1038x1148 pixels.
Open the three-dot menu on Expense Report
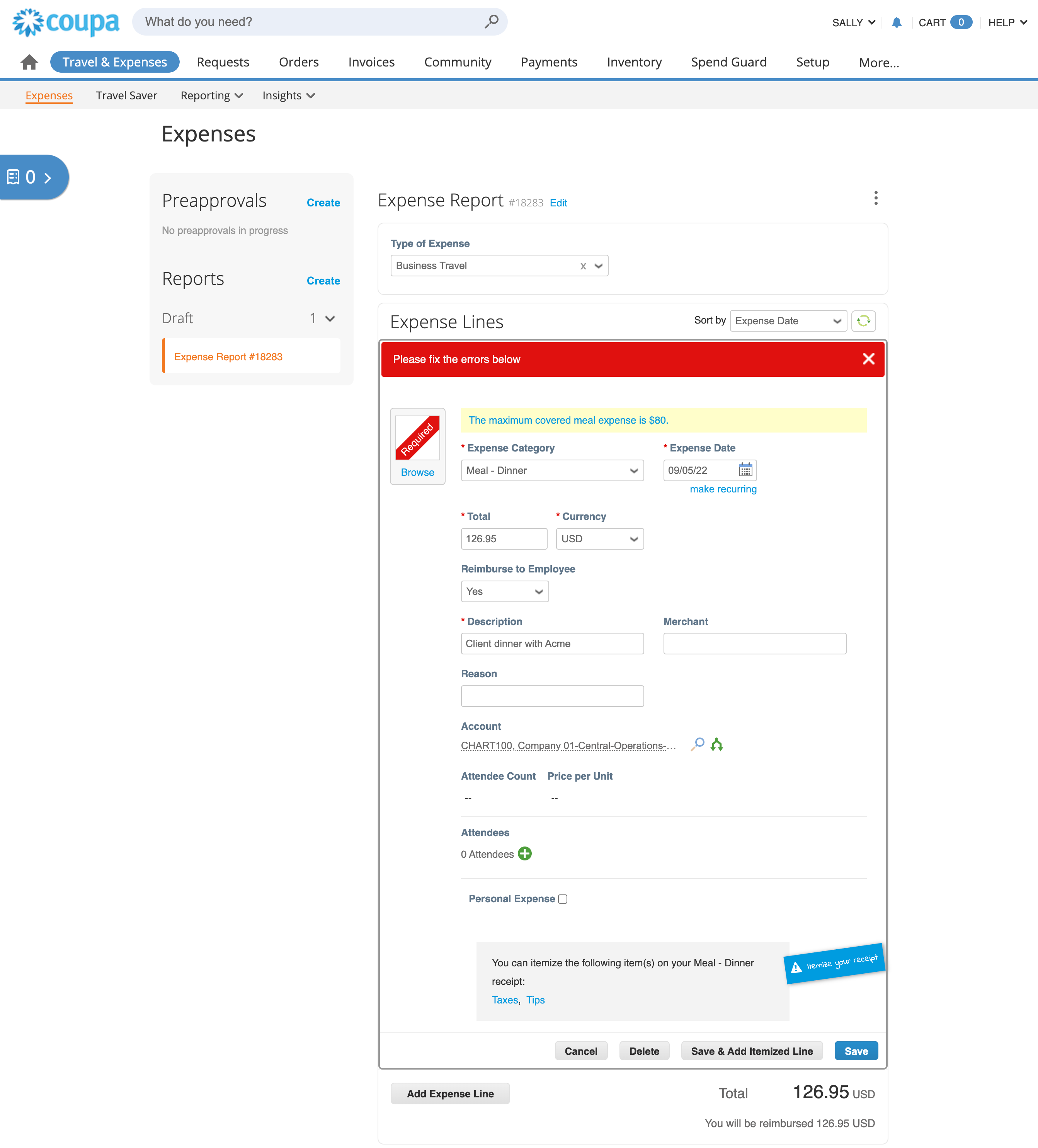pos(876,198)
